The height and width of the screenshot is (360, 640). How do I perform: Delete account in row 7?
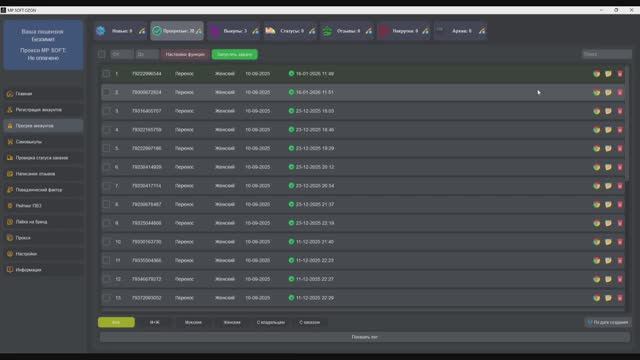pyautogui.click(x=620, y=186)
